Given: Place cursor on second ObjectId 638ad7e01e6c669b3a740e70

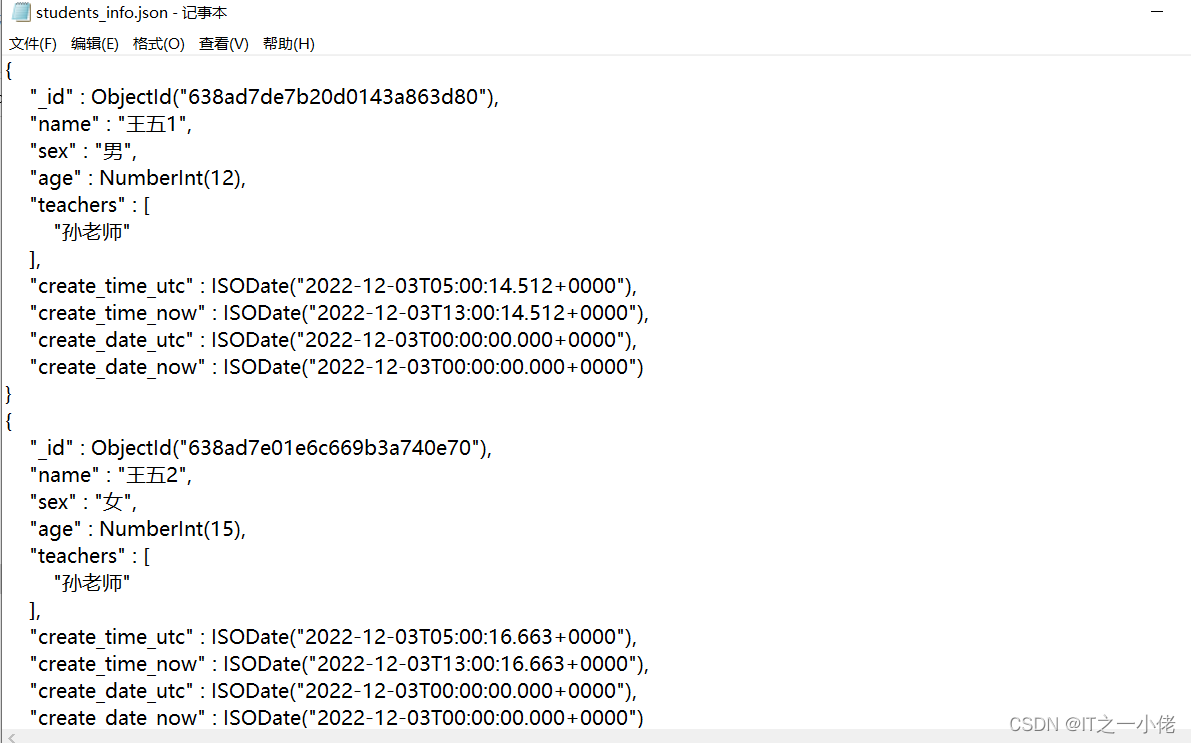Looking at the screenshot, I should click(330, 448).
